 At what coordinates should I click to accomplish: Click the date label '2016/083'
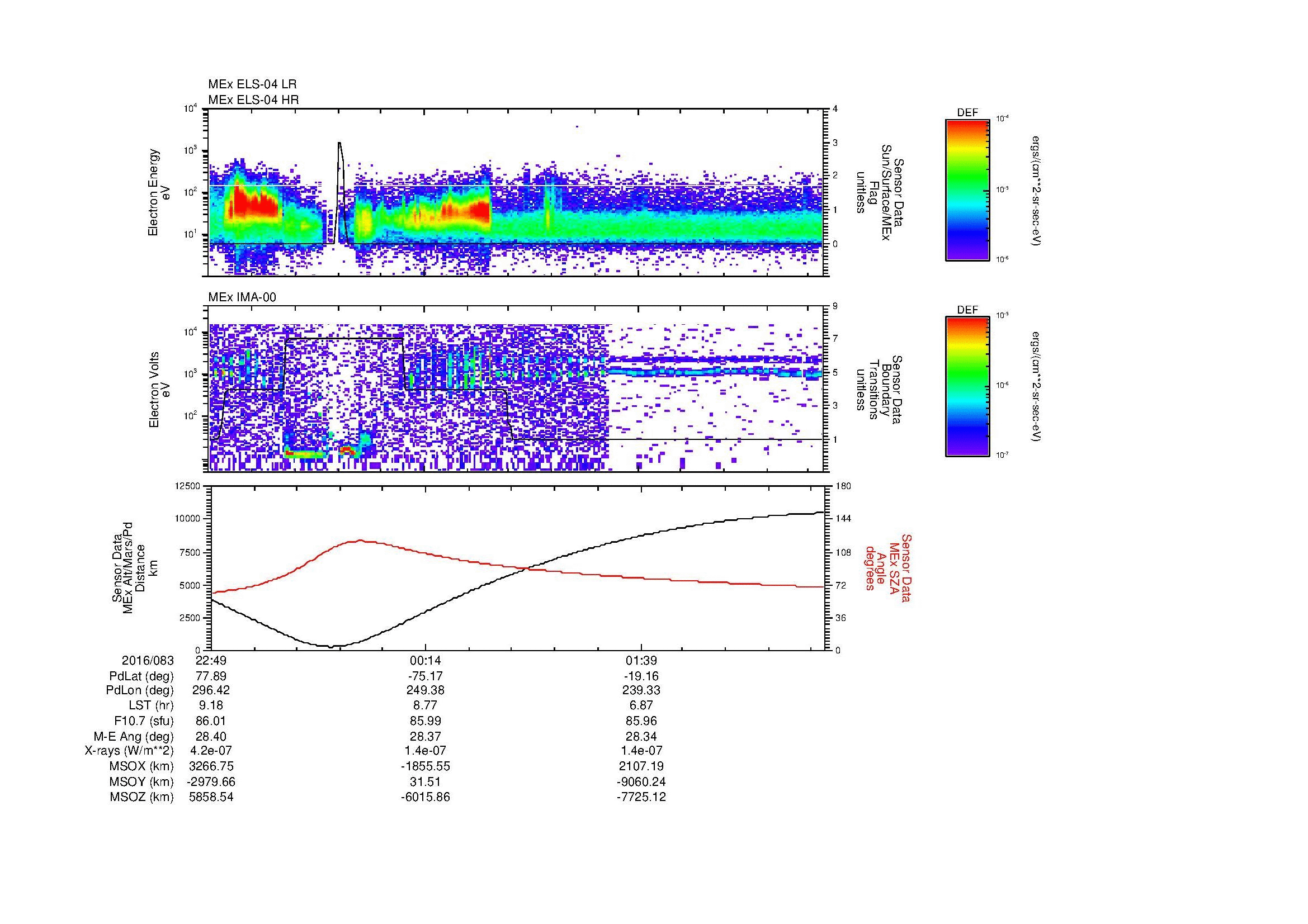pyautogui.click(x=148, y=660)
